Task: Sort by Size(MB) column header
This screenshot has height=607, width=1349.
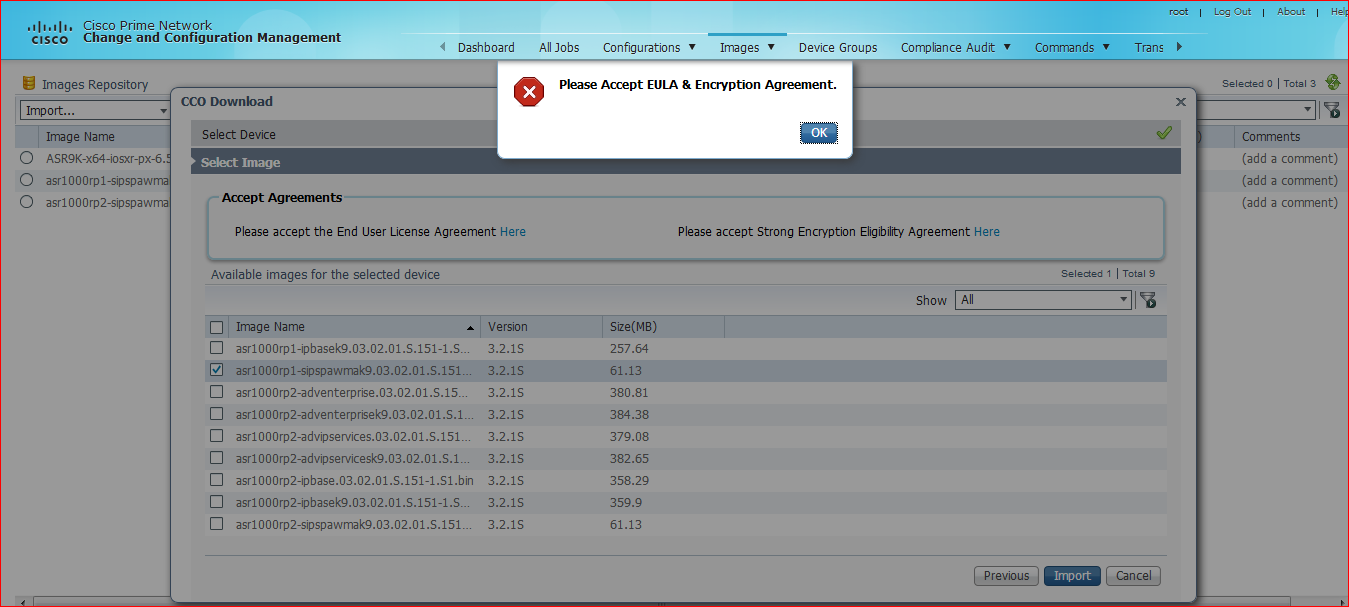Action: coord(662,327)
